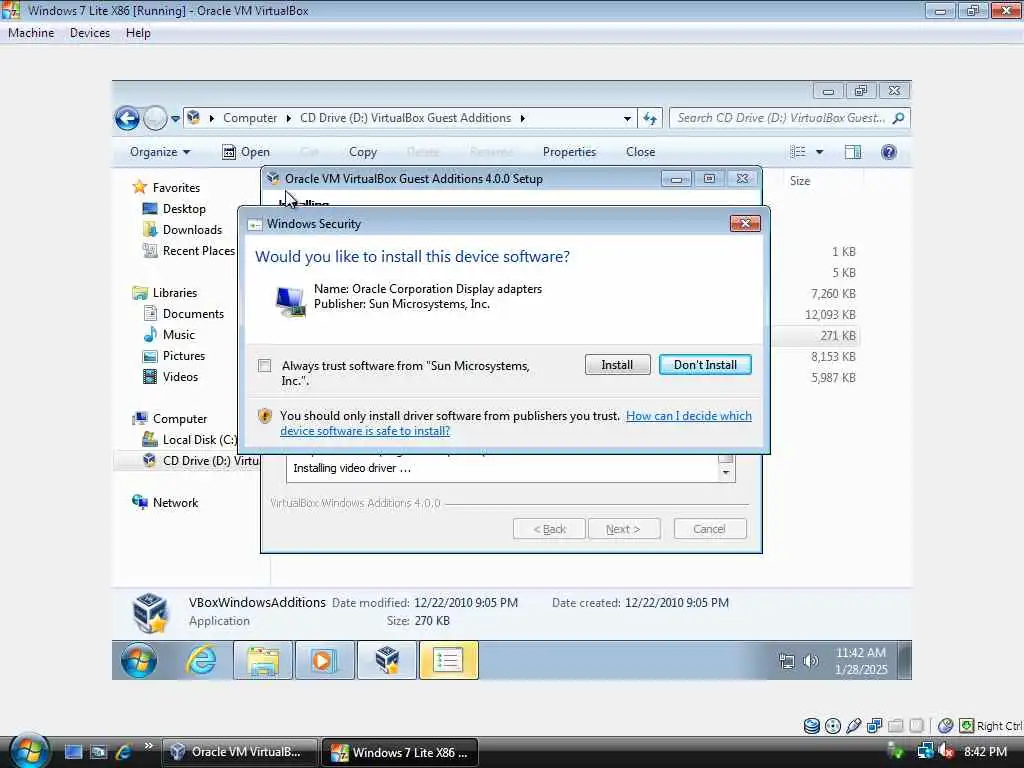
Task: Launch Internet Explorer from guest taskbar
Action: [x=201, y=660]
